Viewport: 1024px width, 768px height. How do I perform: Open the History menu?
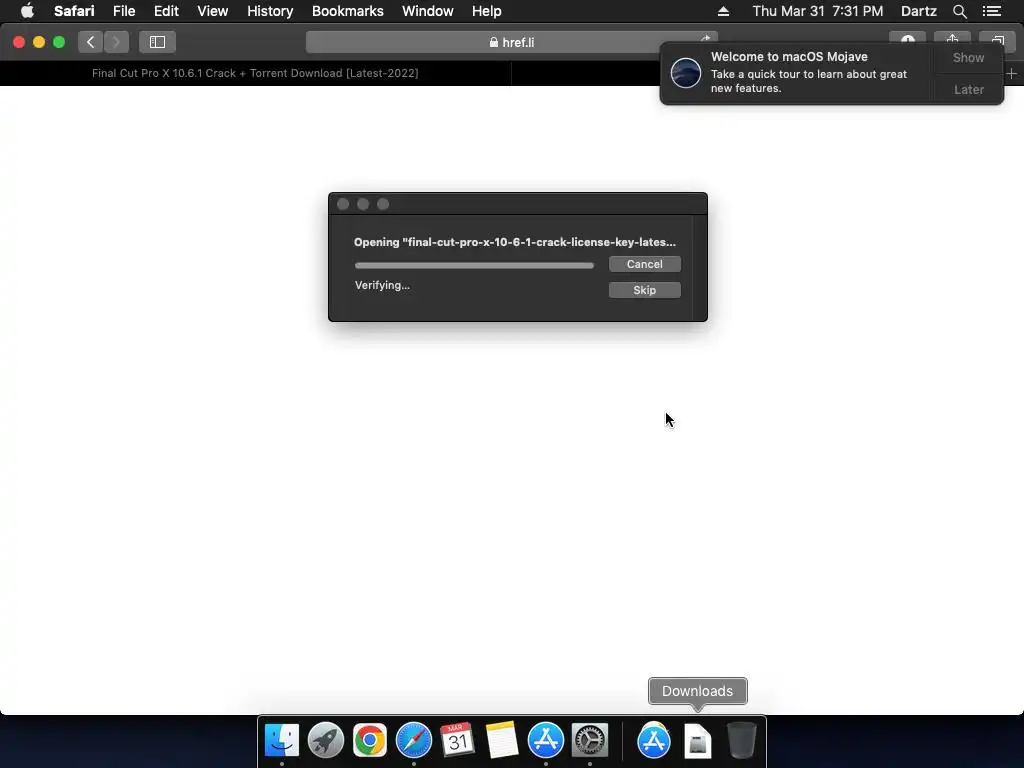click(x=270, y=11)
